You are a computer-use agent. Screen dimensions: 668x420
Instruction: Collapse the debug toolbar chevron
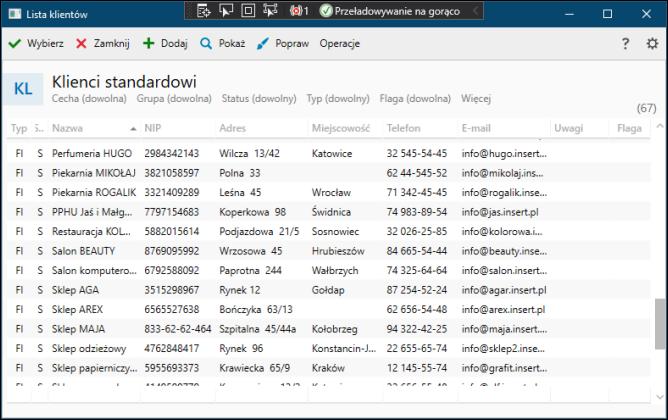(476, 11)
